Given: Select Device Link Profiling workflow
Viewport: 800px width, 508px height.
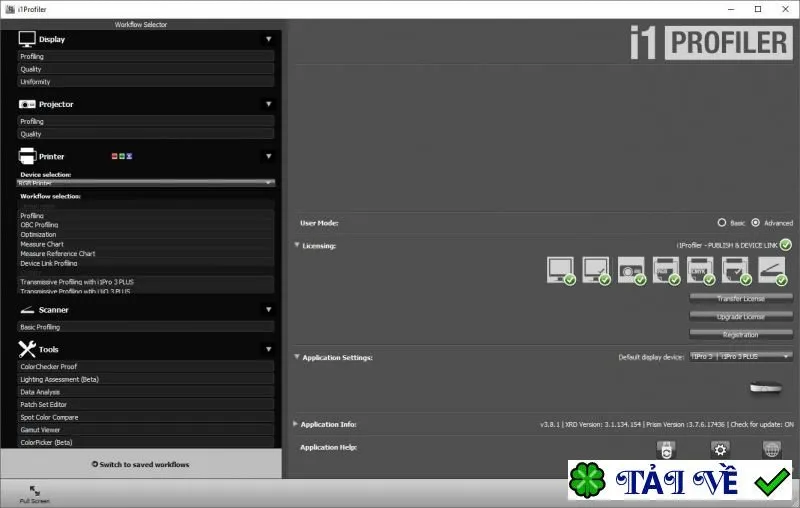Looking at the screenshot, I should click(x=146, y=263).
